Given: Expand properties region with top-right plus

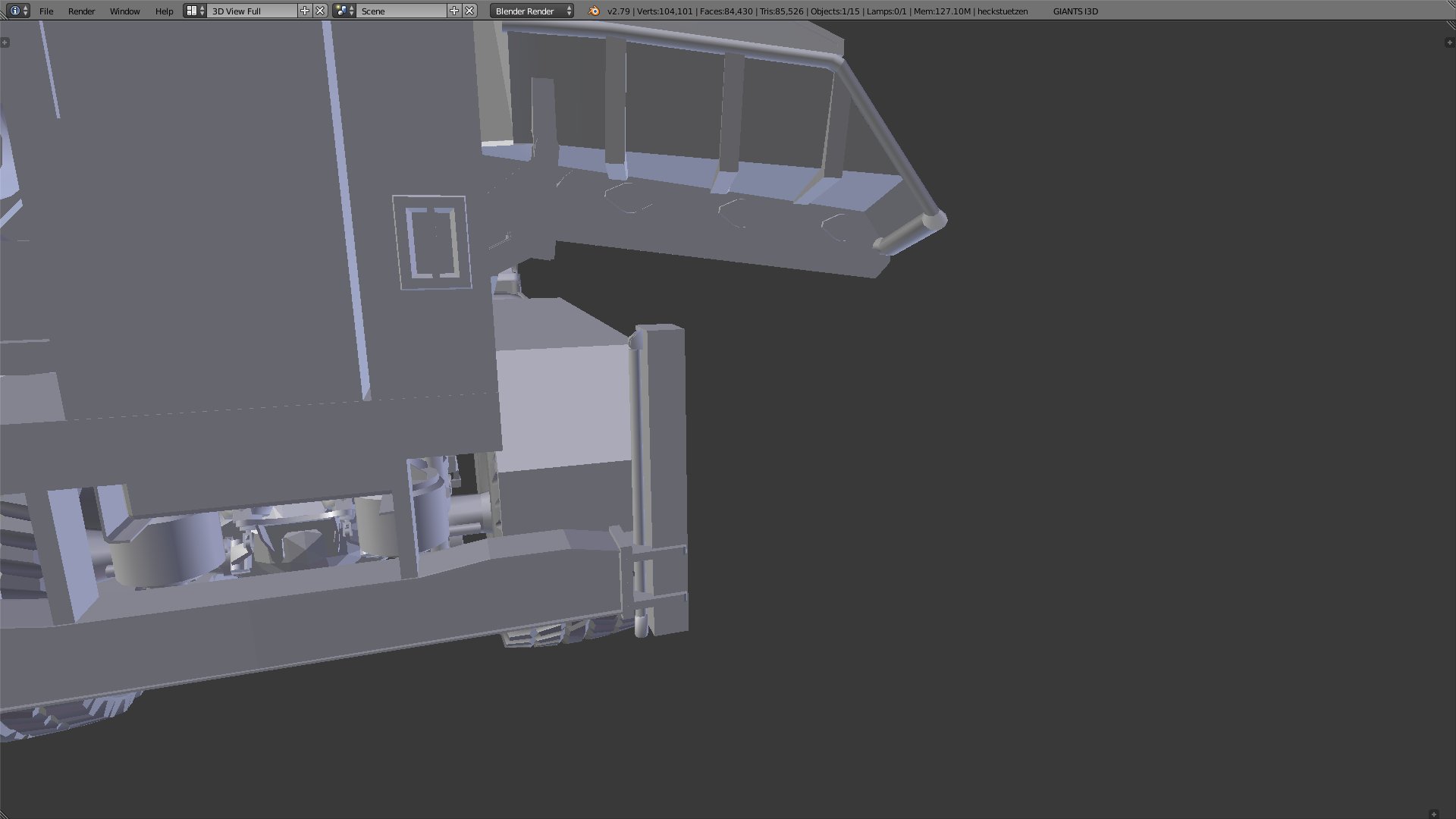Looking at the screenshot, I should click(x=1449, y=42).
